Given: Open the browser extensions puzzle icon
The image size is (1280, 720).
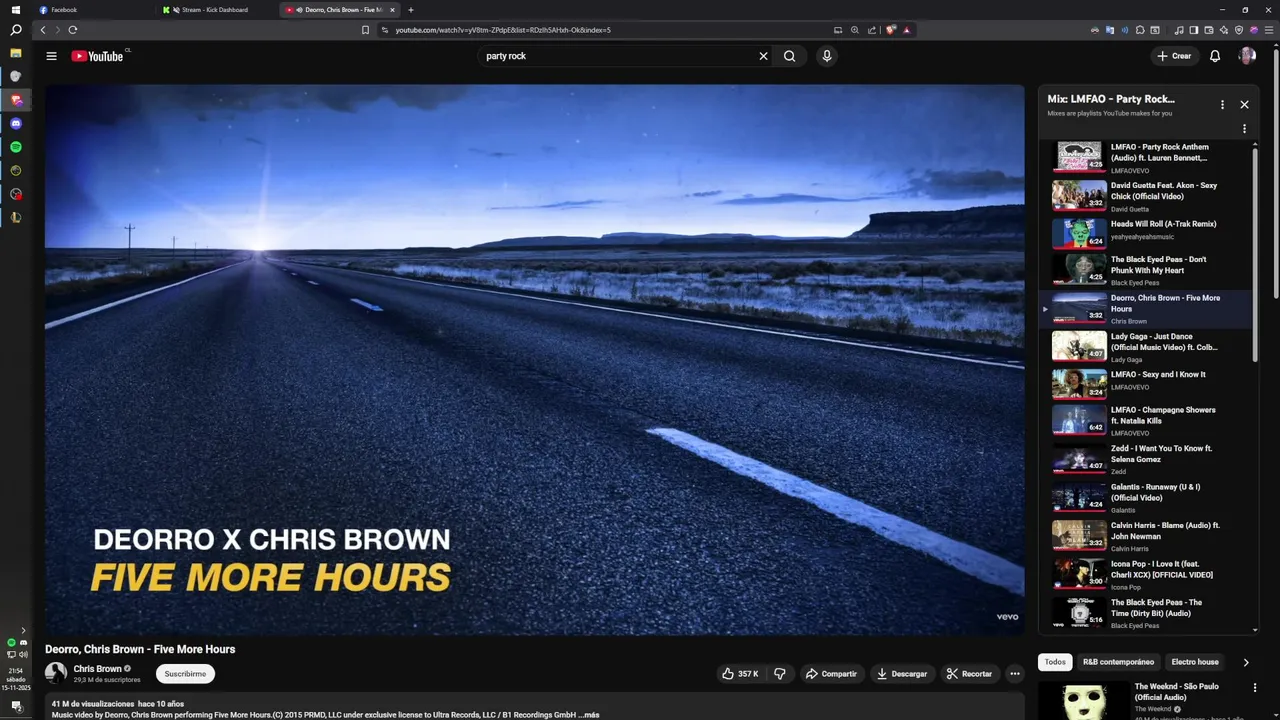Looking at the screenshot, I should coord(1140,30).
